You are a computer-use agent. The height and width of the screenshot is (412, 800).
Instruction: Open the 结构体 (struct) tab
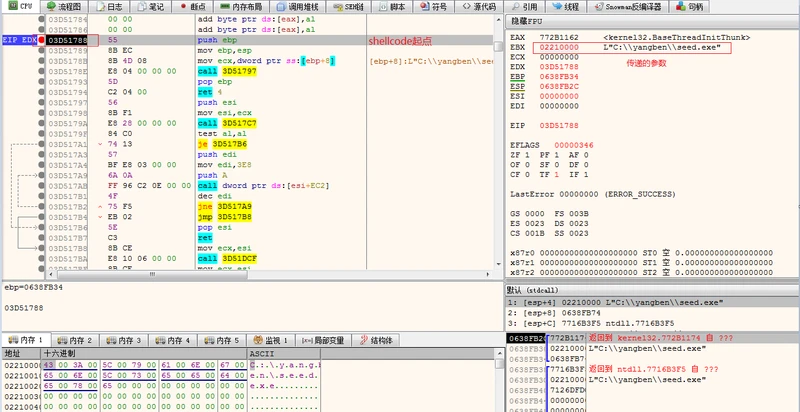(377, 340)
